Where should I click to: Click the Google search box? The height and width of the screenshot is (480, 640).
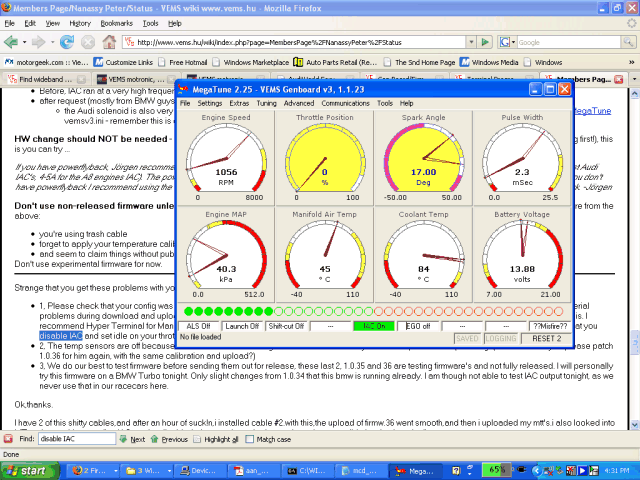click(x=569, y=42)
